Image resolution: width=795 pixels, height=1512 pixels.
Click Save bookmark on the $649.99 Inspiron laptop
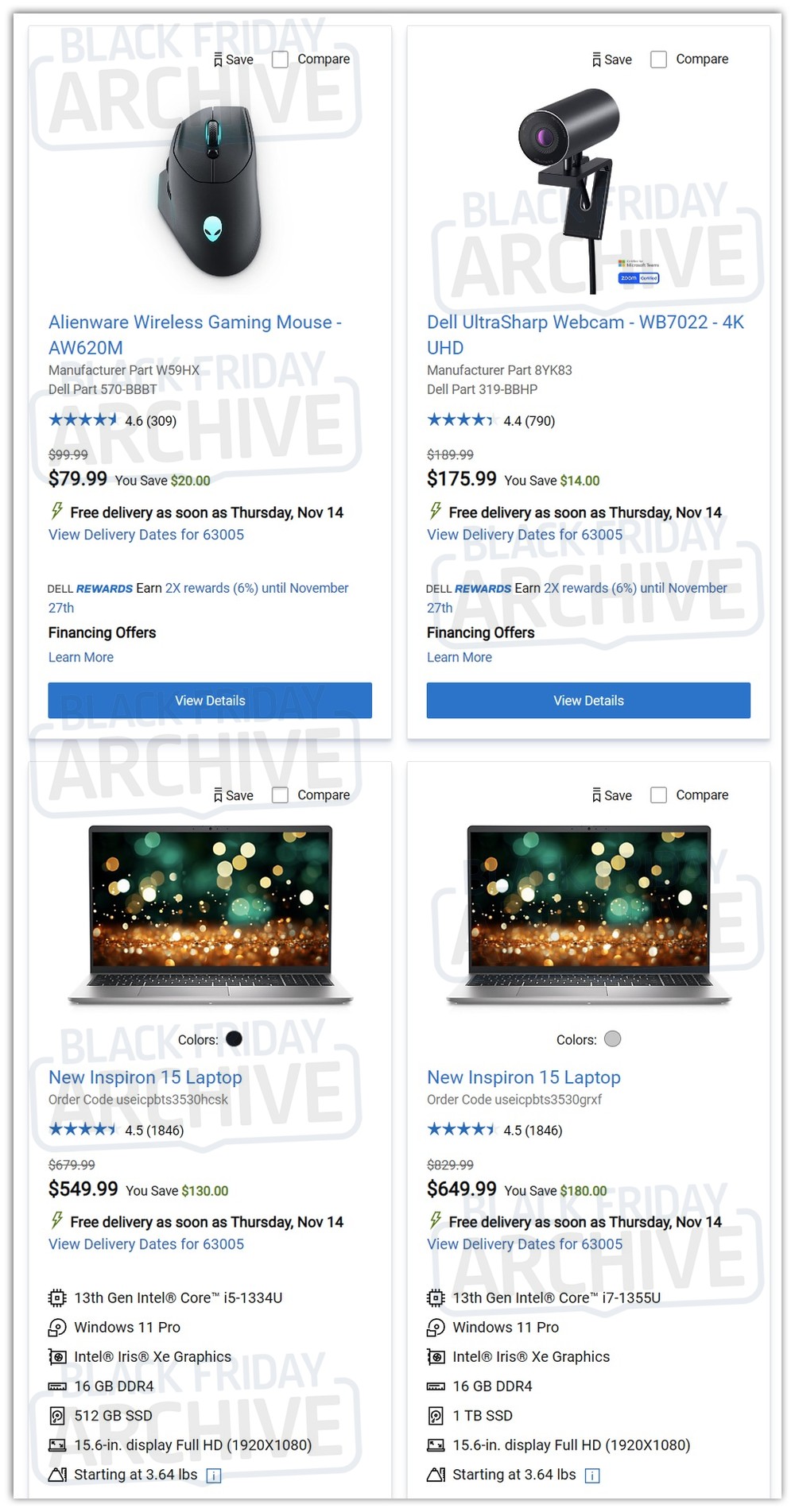tap(611, 795)
